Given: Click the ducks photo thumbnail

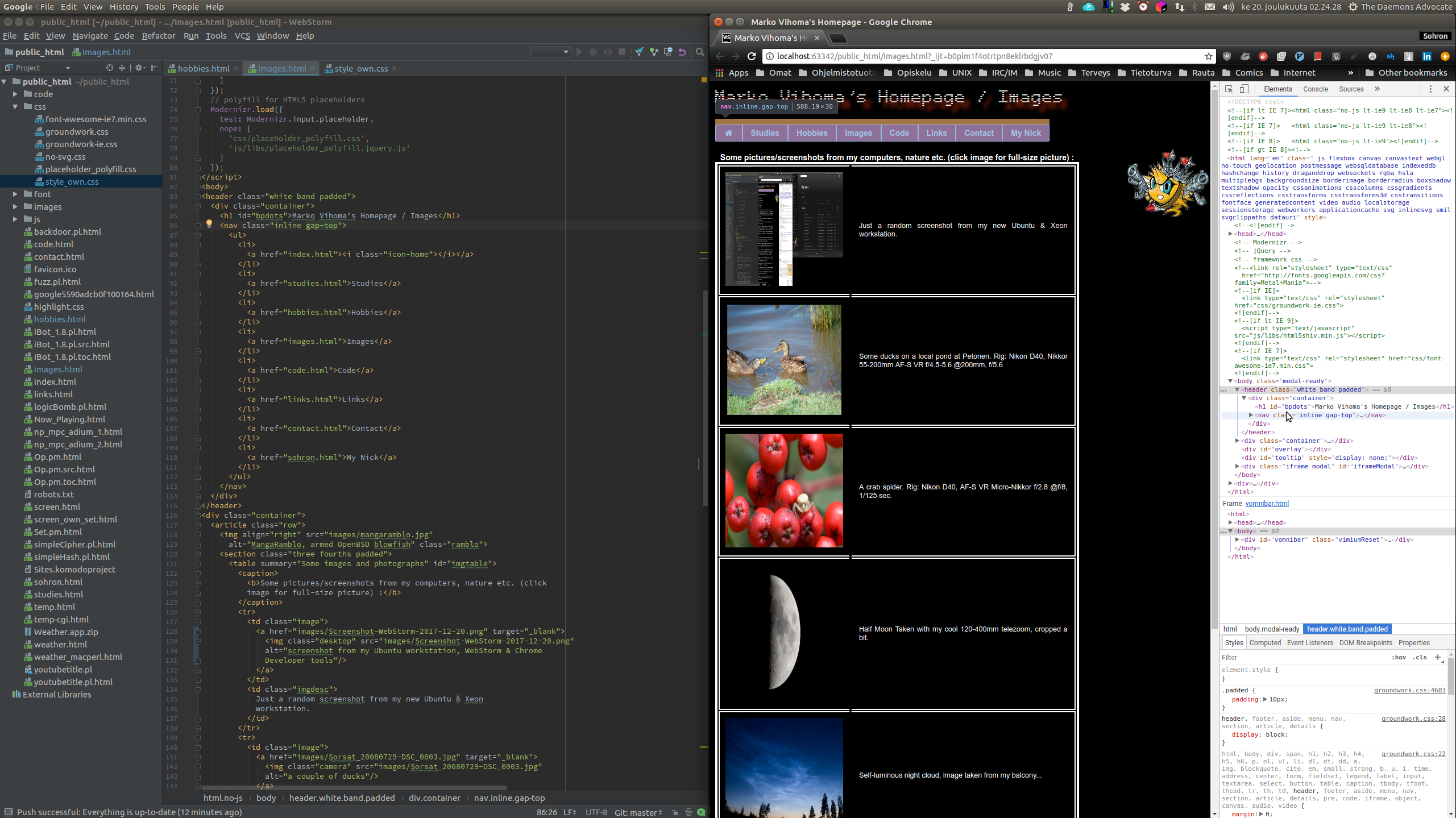Looking at the screenshot, I should (784, 360).
